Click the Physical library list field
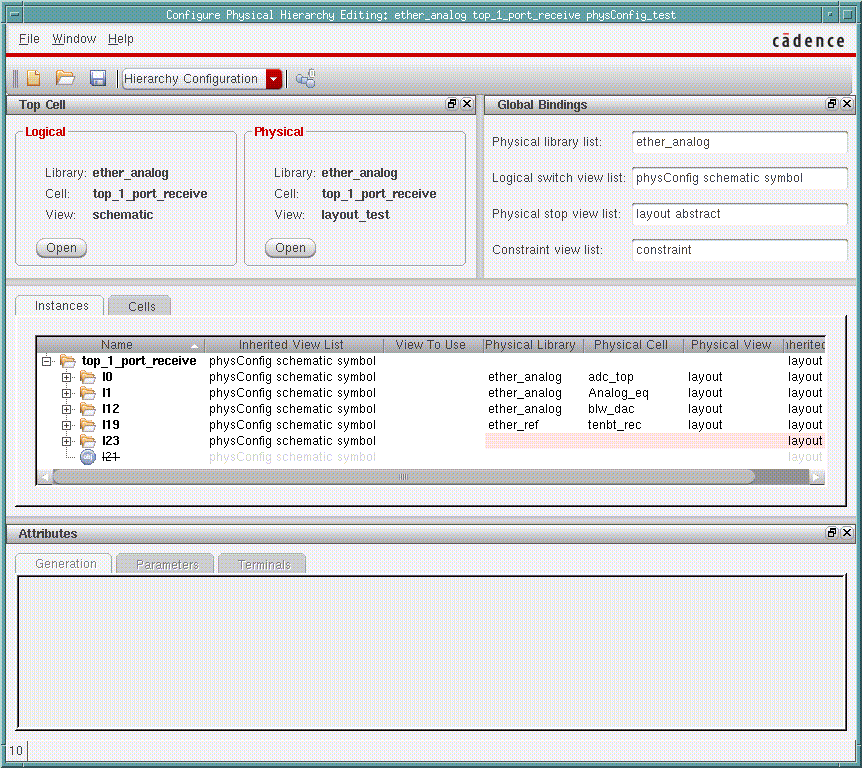The height and width of the screenshot is (768, 862). [x=739, y=142]
